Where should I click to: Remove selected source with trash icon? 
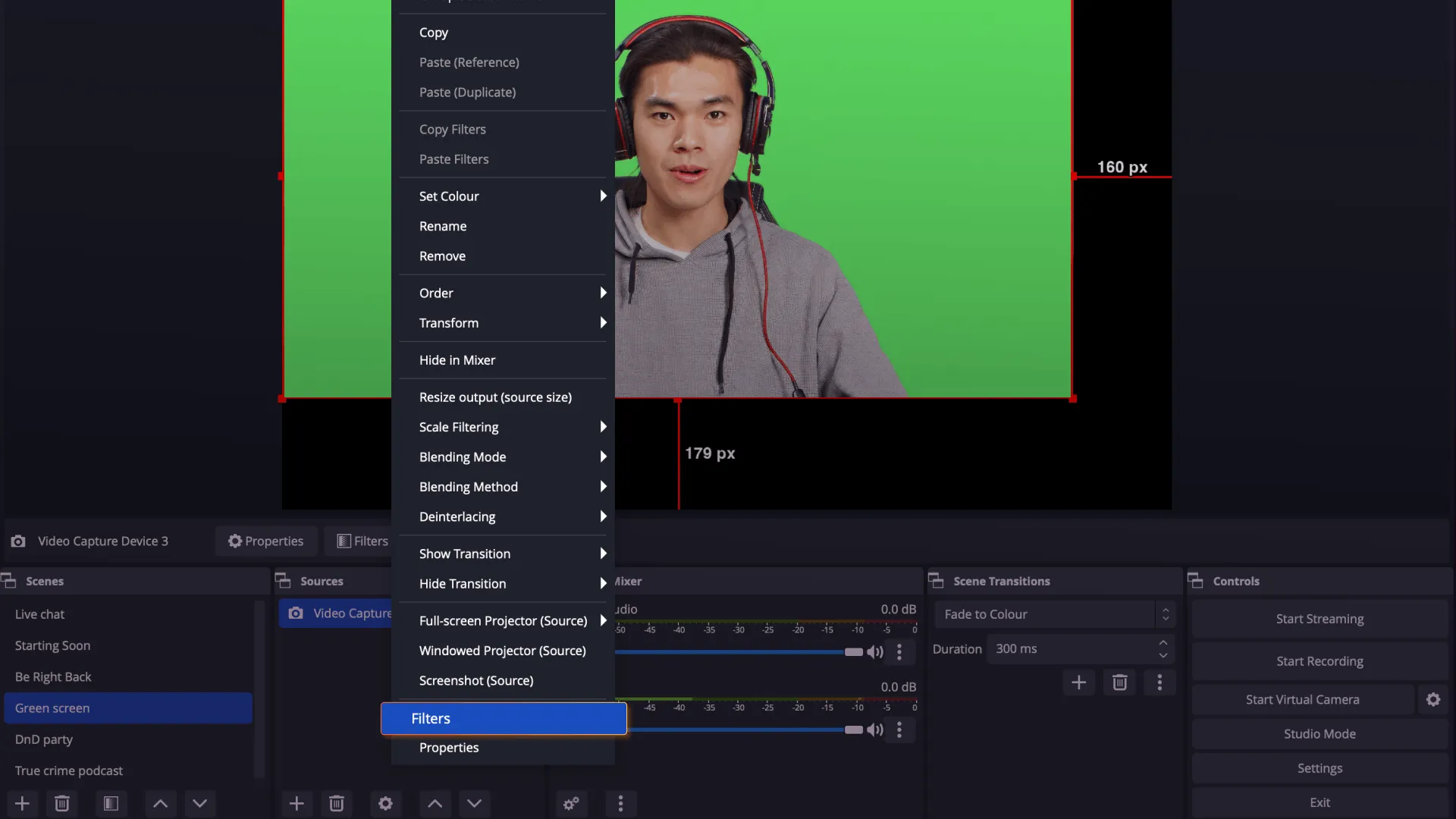point(337,803)
